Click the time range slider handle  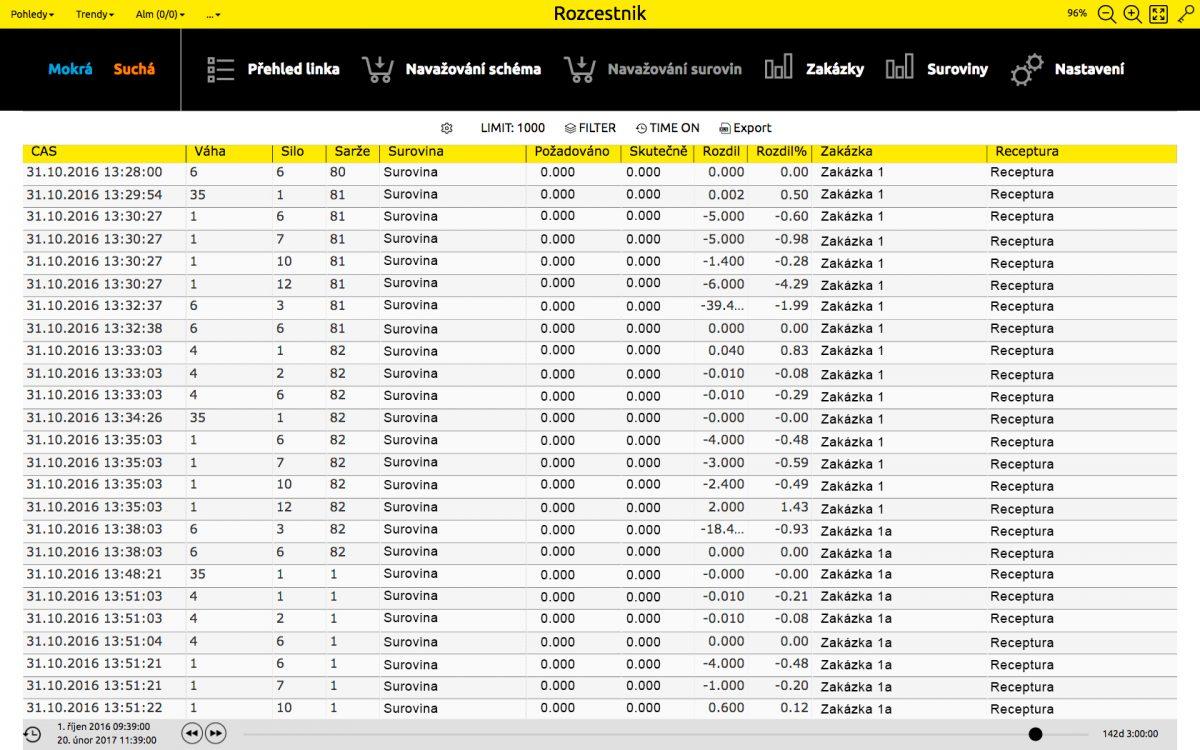(x=1035, y=734)
